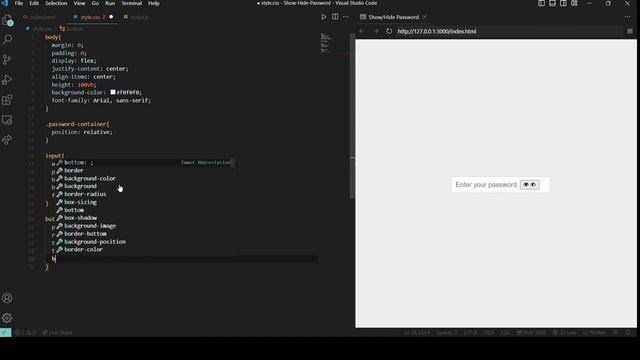640x360 pixels.
Task: Open the preview browser menu icon
Action: (630, 31)
